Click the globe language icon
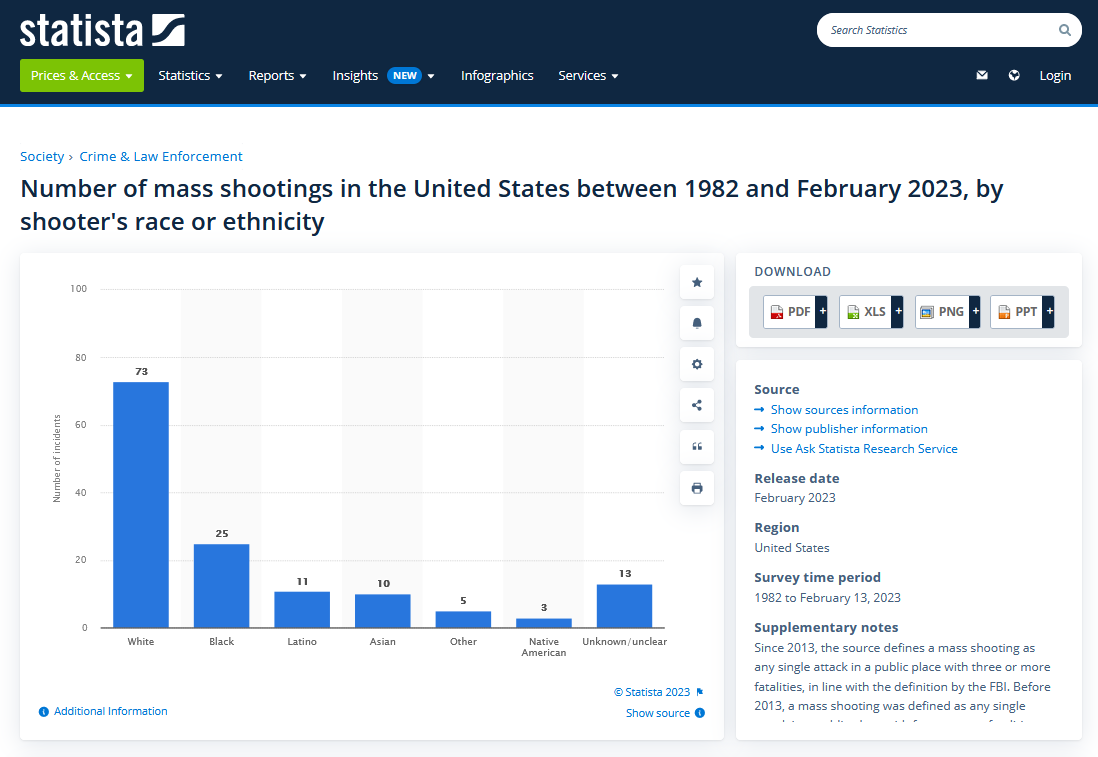 (1014, 76)
